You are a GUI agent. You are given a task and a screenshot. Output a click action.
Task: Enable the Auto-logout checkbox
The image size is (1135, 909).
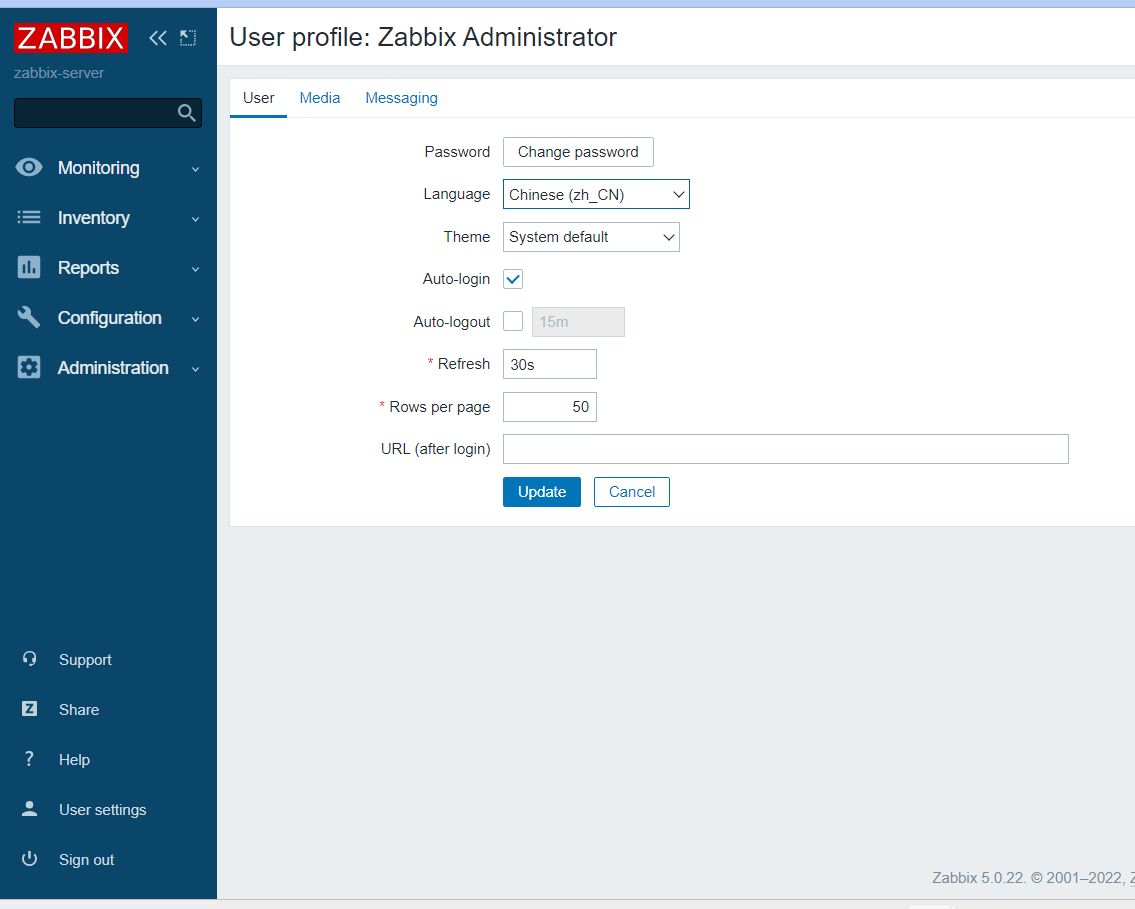[513, 321]
